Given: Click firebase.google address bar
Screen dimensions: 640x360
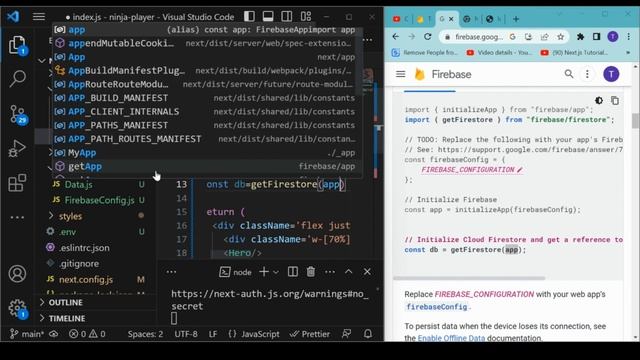Looking at the screenshot, I should pyautogui.click(x=478, y=37).
